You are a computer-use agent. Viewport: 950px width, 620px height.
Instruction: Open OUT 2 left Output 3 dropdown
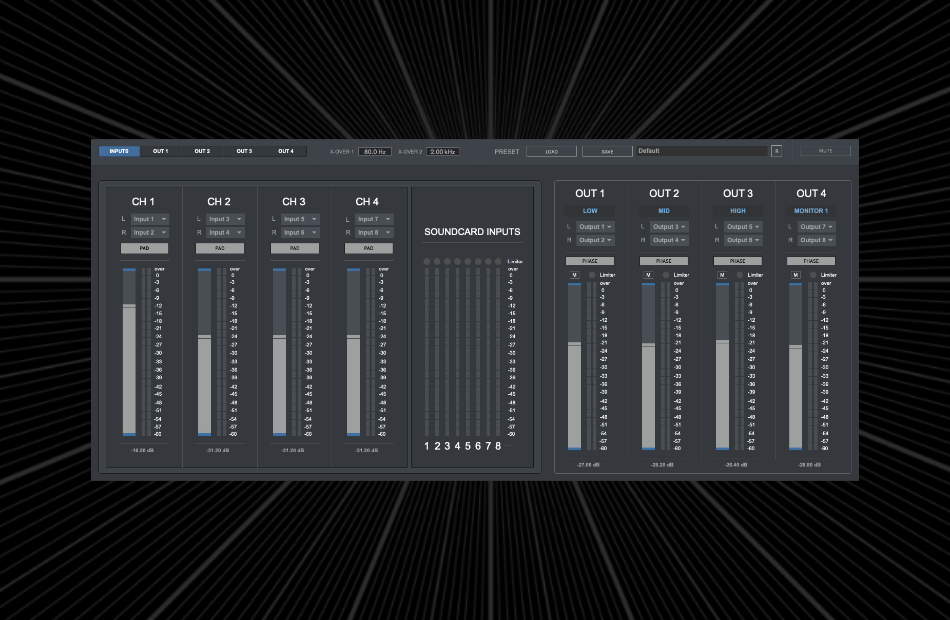tap(669, 227)
